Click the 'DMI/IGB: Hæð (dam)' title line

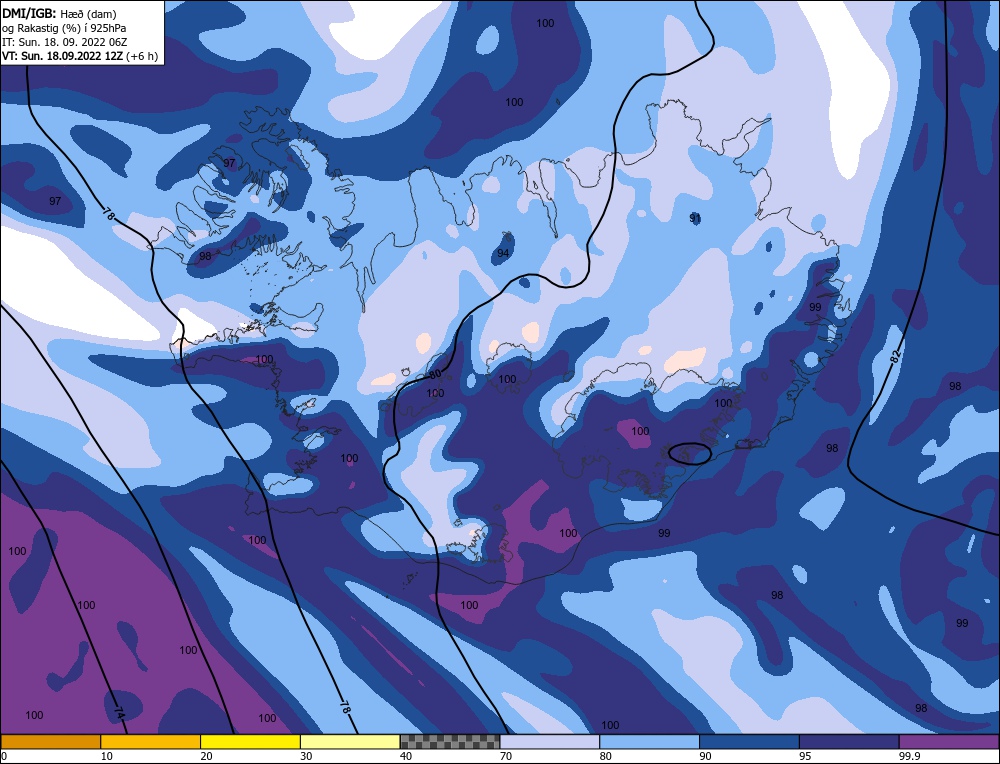(x=59, y=13)
